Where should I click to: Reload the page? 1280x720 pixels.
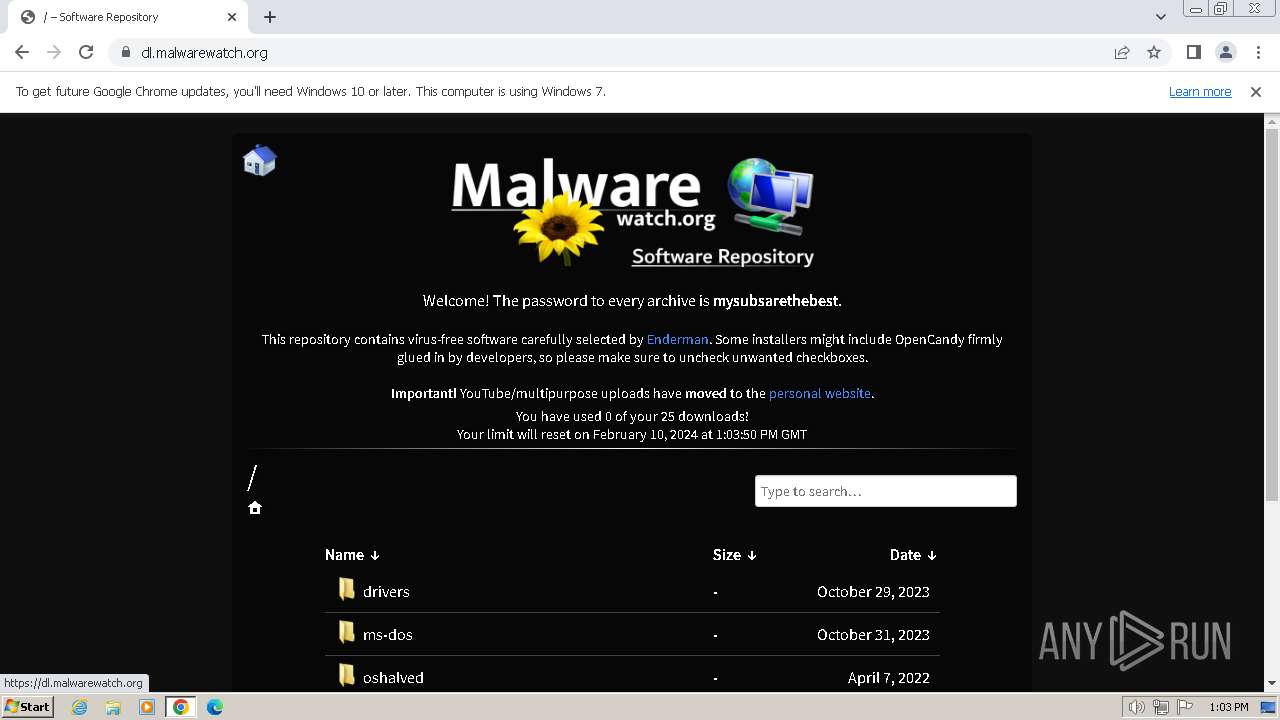[86, 52]
